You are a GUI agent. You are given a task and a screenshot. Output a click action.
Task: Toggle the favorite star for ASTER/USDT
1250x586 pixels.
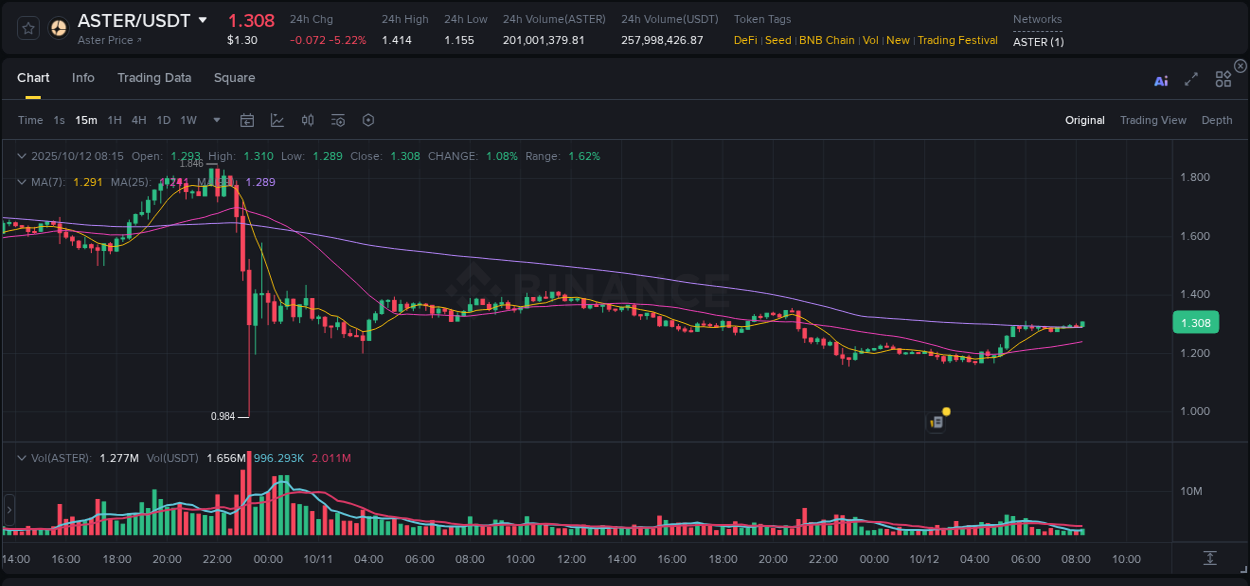pos(26,27)
